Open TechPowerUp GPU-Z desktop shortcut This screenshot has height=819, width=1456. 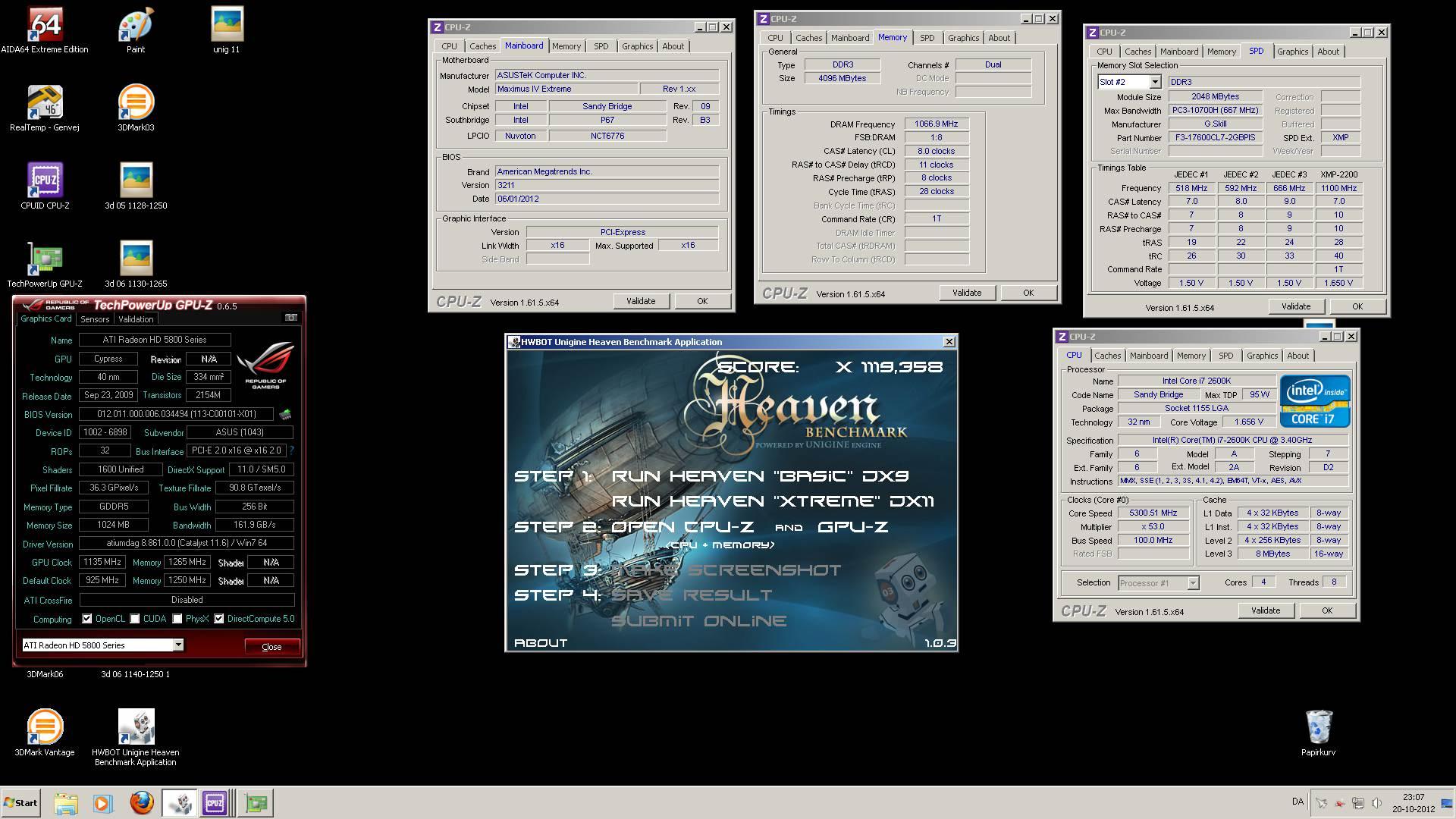coord(45,265)
